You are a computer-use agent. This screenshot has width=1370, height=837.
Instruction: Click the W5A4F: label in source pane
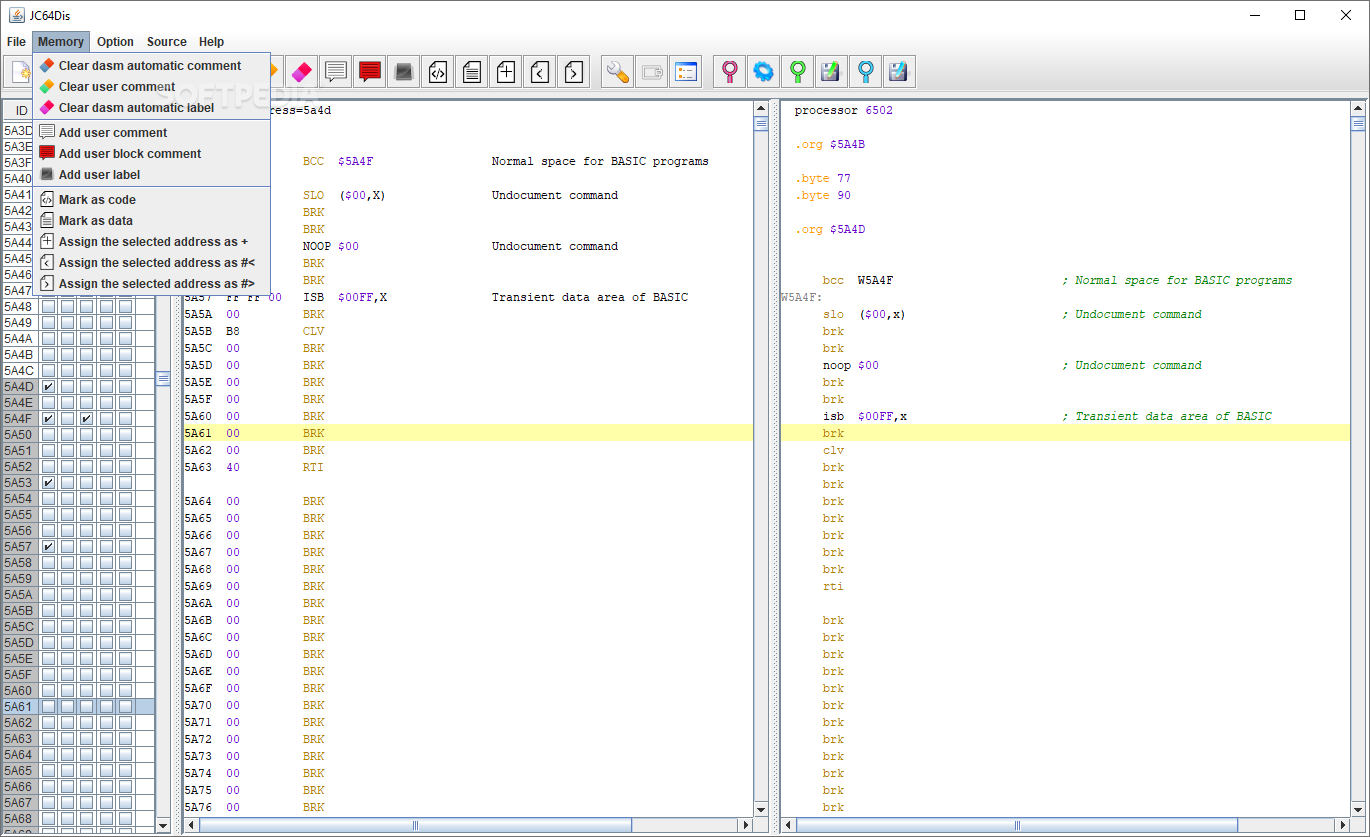802,297
